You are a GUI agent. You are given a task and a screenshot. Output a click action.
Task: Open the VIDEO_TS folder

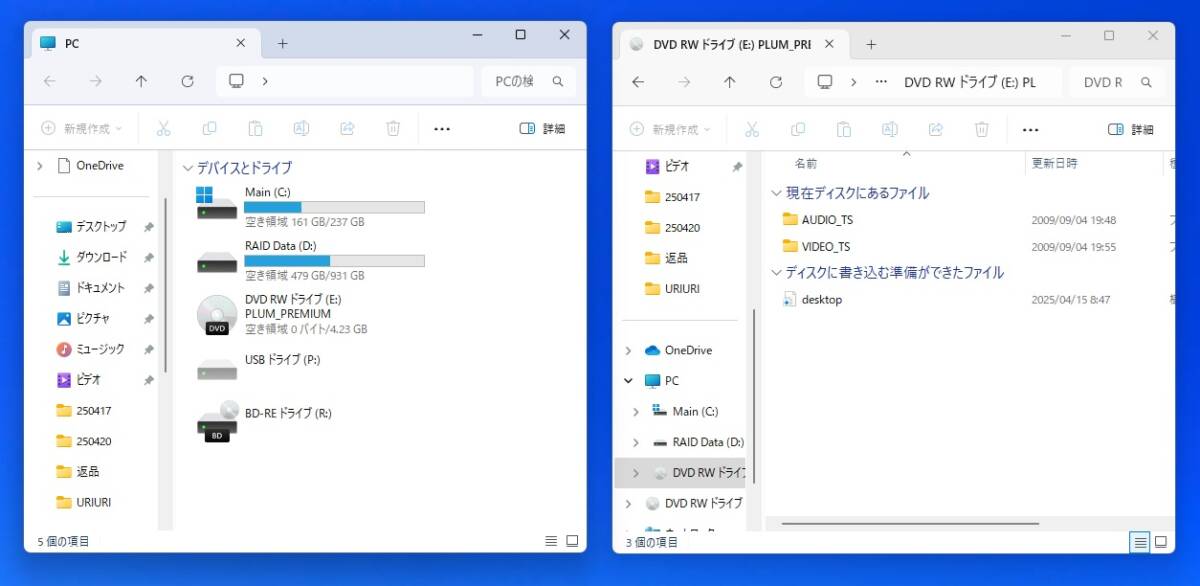pyautogui.click(x=816, y=246)
